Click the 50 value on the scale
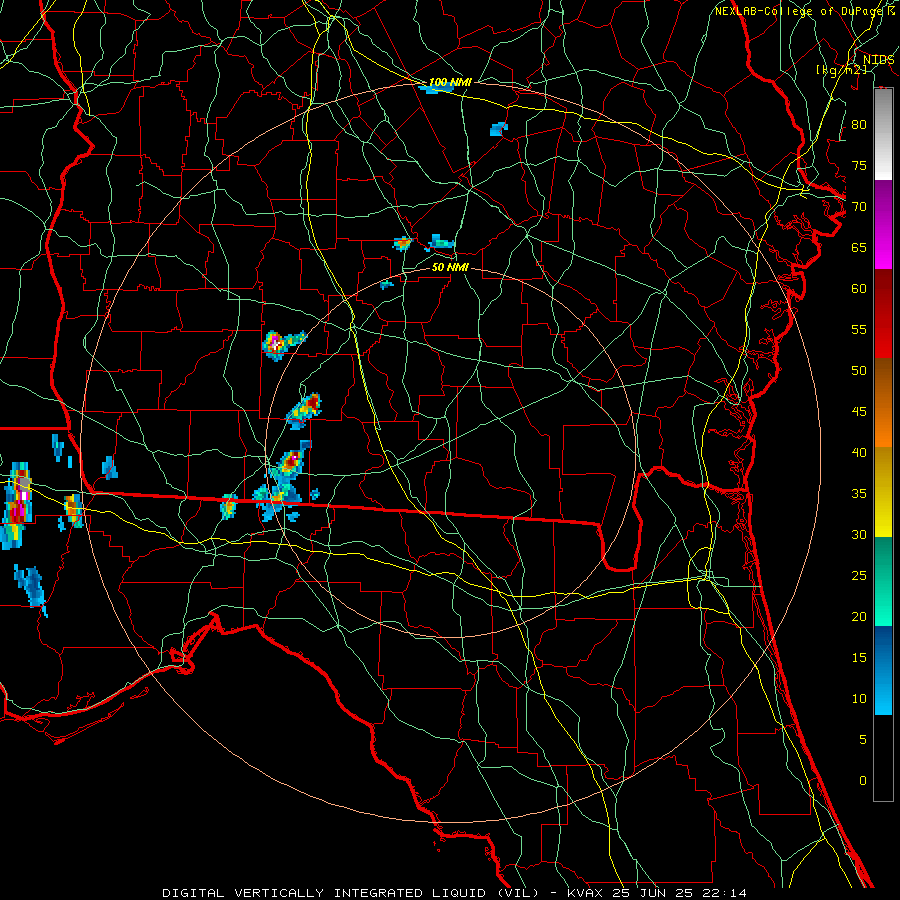This screenshot has height=900, width=900. coord(859,371)
